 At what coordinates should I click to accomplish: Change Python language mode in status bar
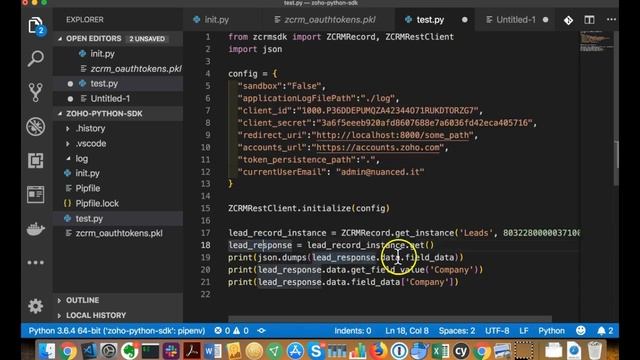(551, 331)
